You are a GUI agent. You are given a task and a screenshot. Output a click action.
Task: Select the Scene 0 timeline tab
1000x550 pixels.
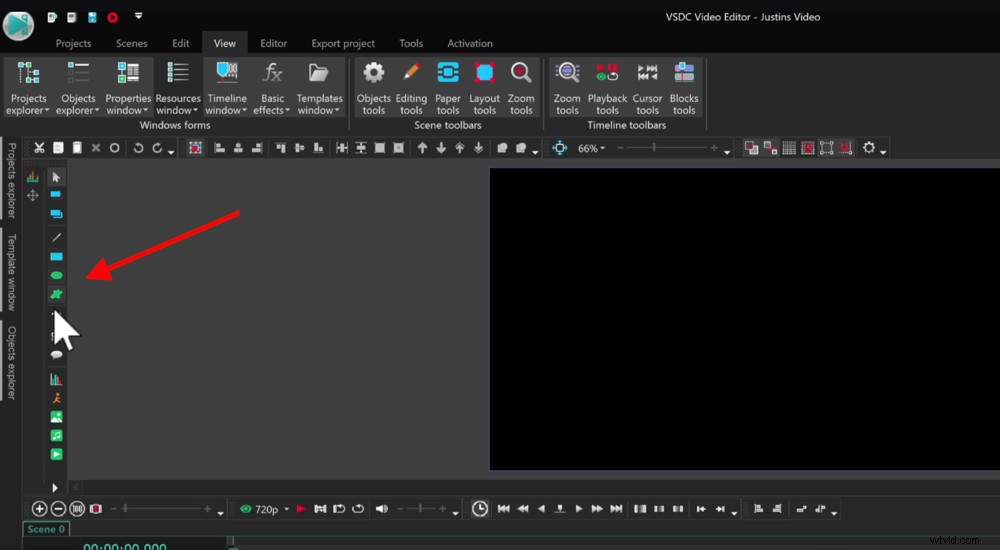46,529
